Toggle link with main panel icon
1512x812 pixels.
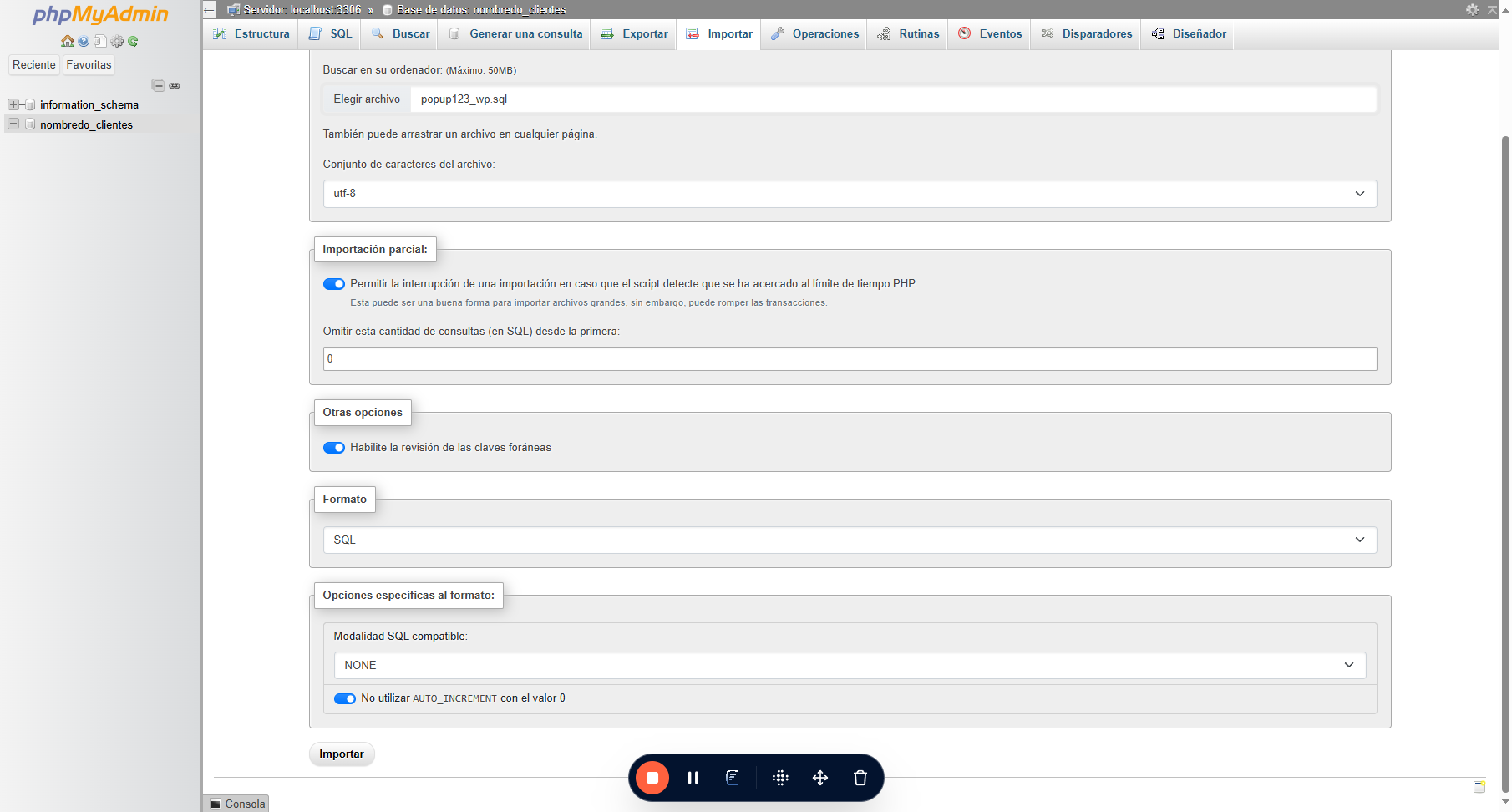pyautogui.click(x=175, y=85)
